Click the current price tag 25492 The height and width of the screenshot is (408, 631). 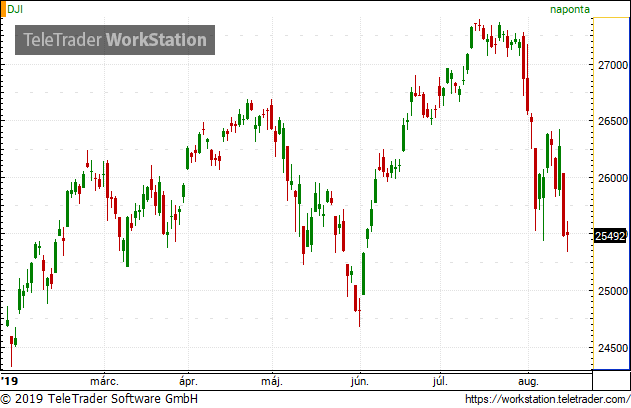tap(610, 236)
